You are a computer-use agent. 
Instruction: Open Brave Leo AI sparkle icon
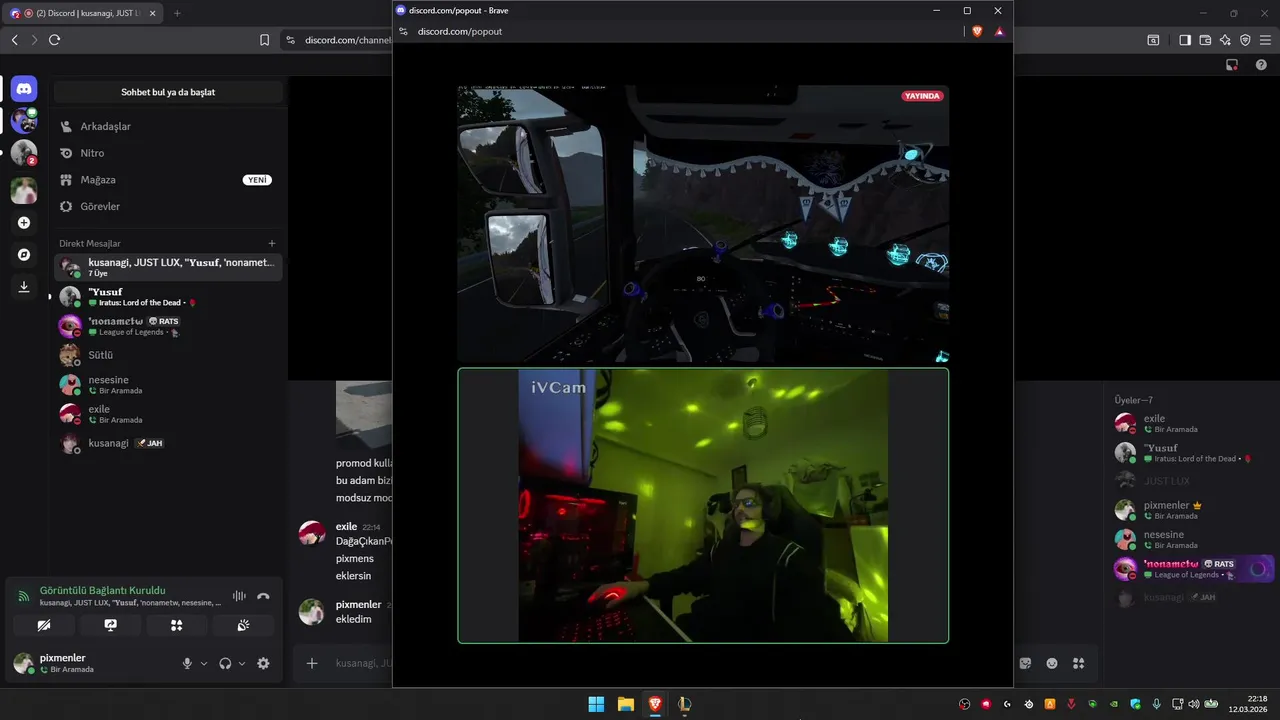(1225, 40)
